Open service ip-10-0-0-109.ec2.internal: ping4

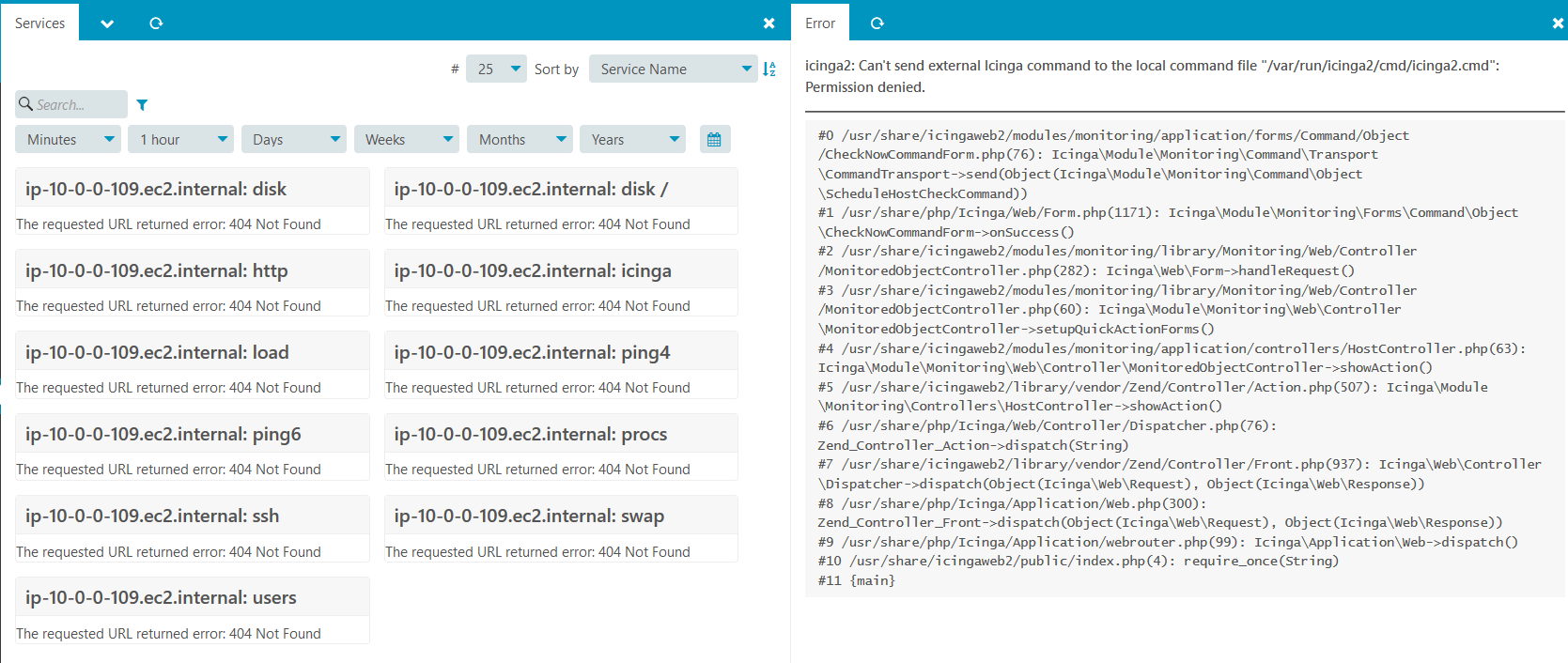tap(532, 352)
